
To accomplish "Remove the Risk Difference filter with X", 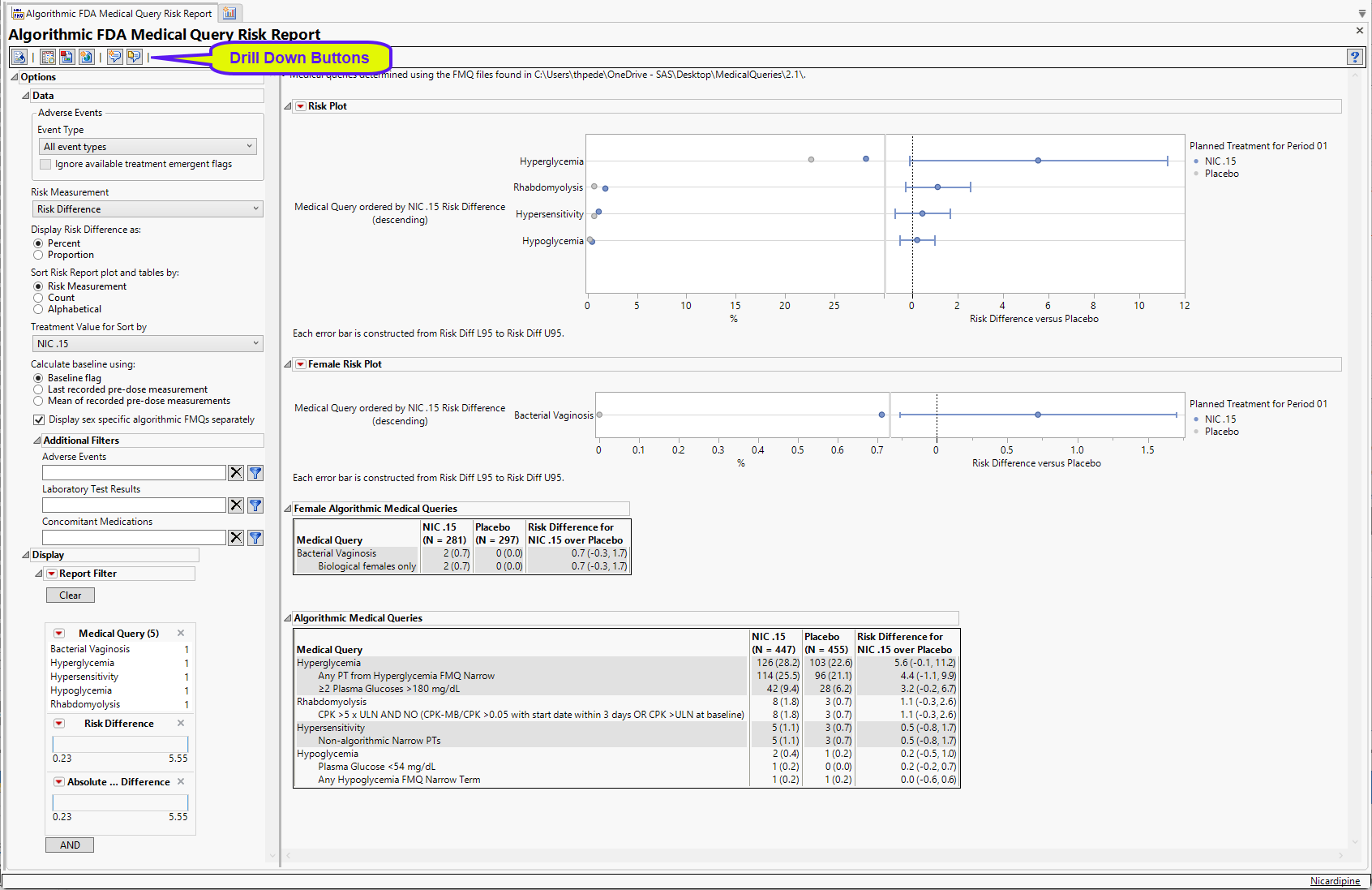I will [x=181, y=723].
